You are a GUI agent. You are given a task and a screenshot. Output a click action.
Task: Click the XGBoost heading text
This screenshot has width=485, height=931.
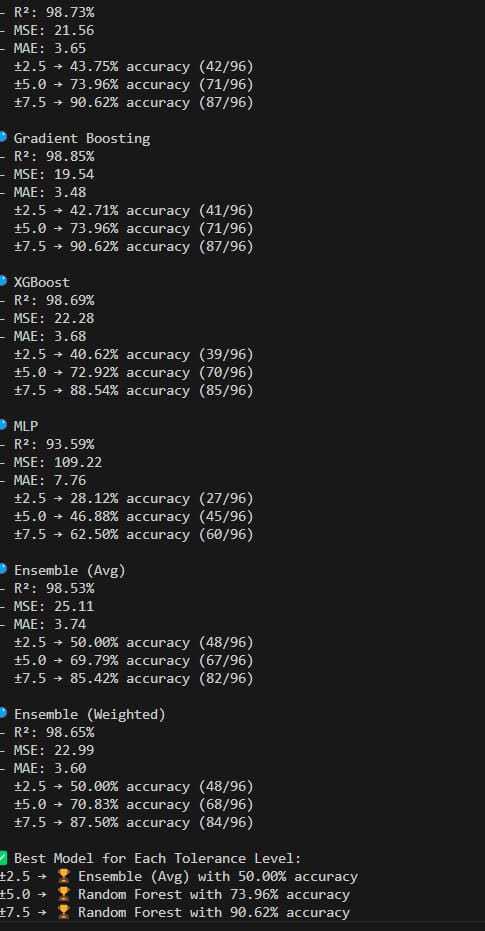42,282
